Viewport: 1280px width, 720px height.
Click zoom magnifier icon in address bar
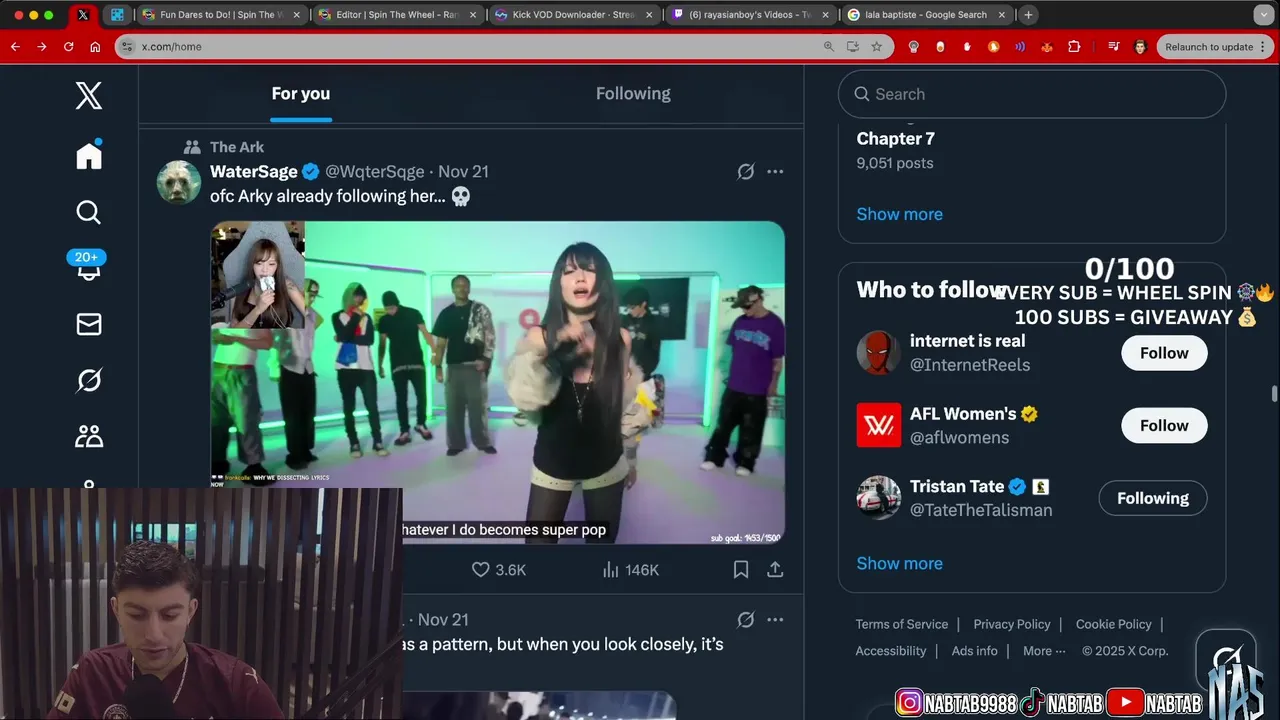tap(829, 47)
